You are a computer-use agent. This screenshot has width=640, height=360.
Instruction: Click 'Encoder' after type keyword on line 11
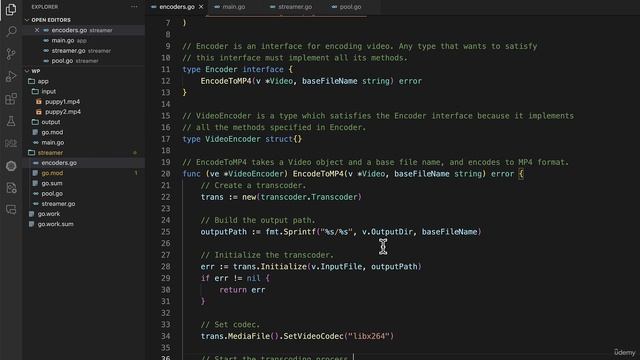(x=221, y=69)
